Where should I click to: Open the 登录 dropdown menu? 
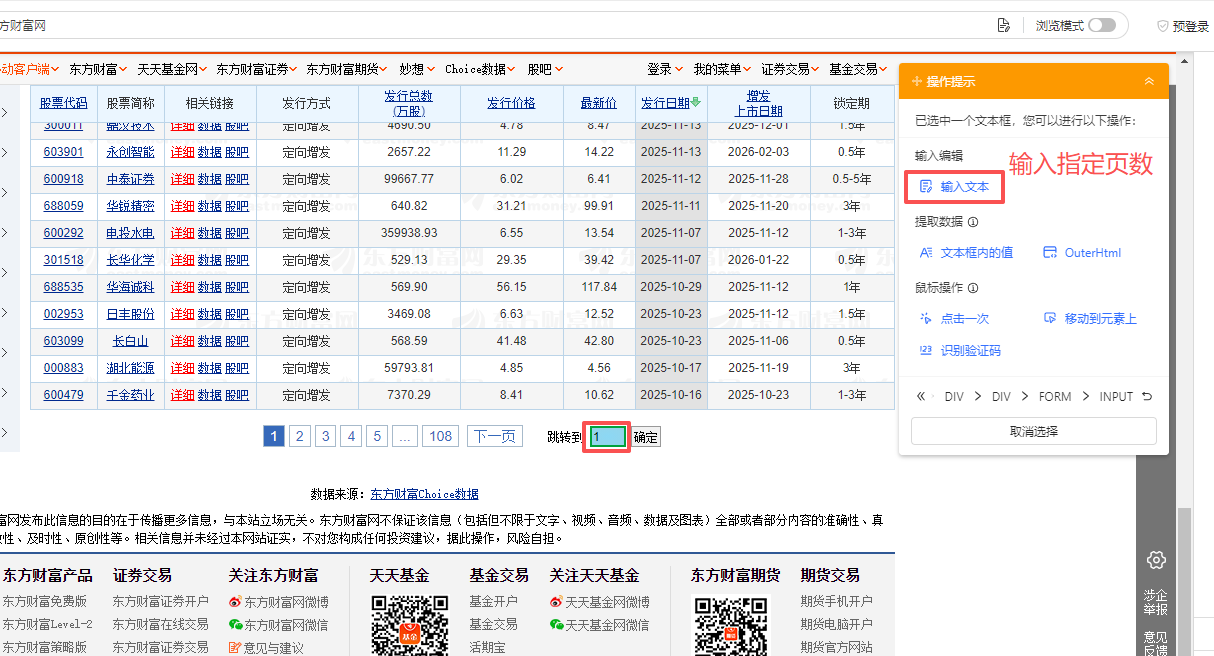tap(665, 69)
